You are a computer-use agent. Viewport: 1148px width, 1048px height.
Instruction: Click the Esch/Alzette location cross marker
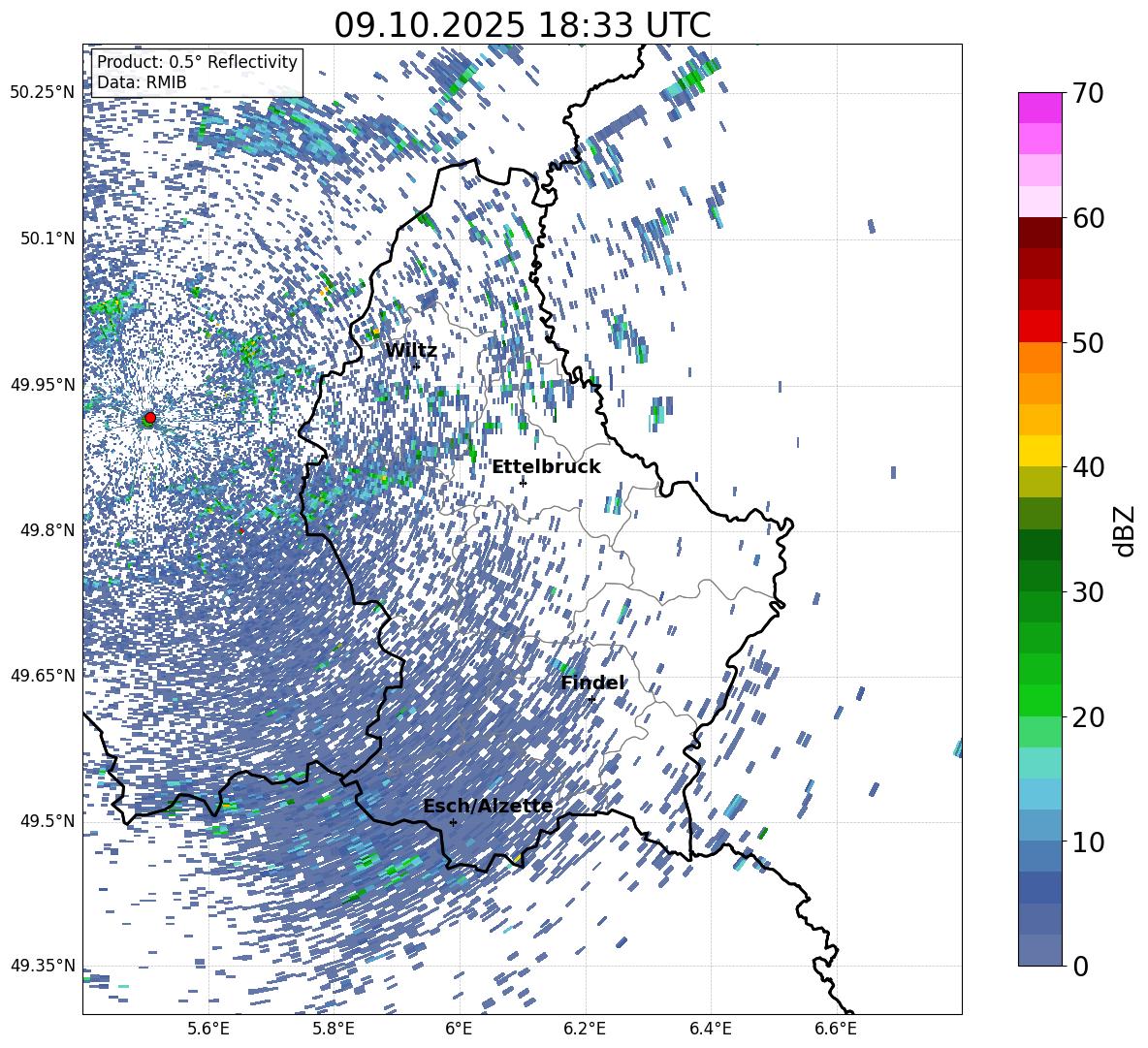tap(453, 822)
